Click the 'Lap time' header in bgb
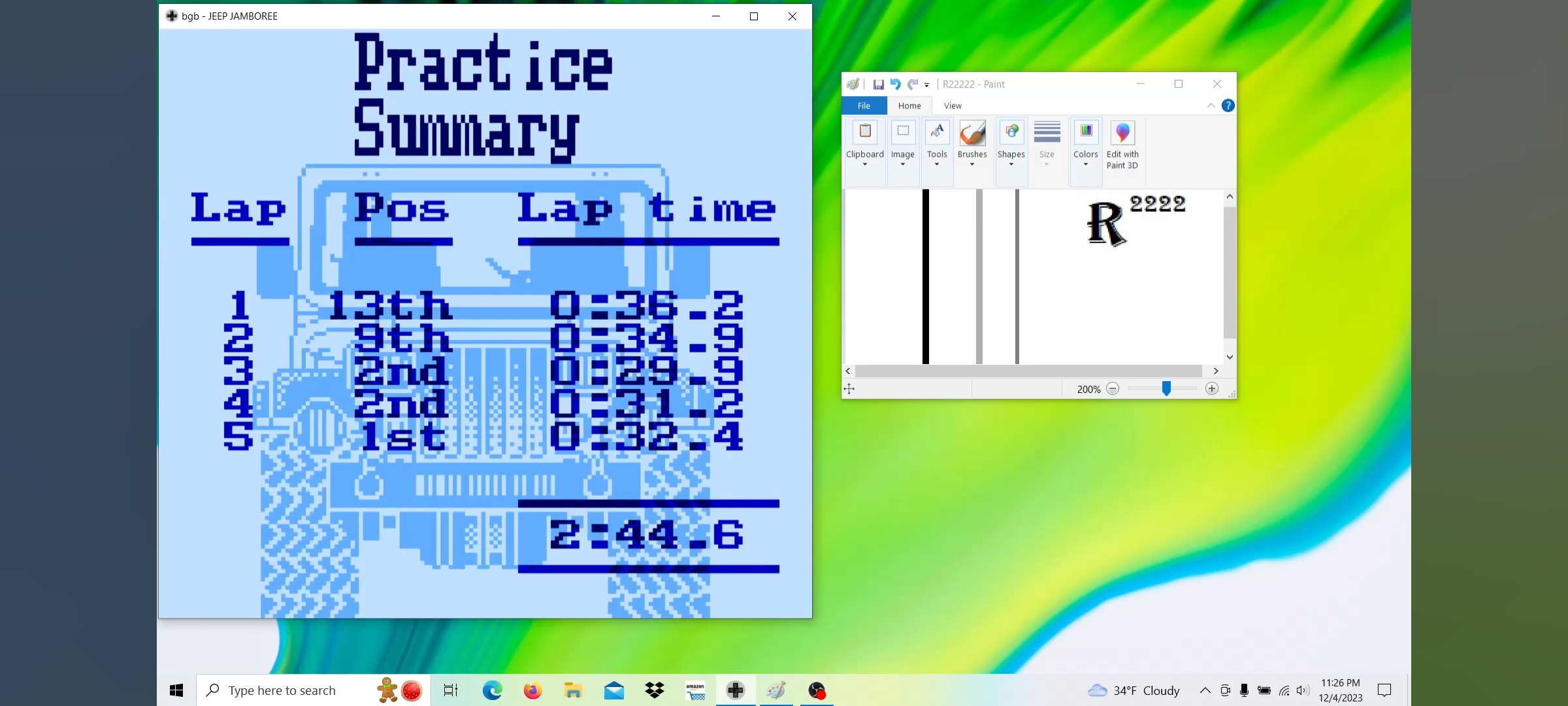The image size is (1568, 706). click(647, 209)
